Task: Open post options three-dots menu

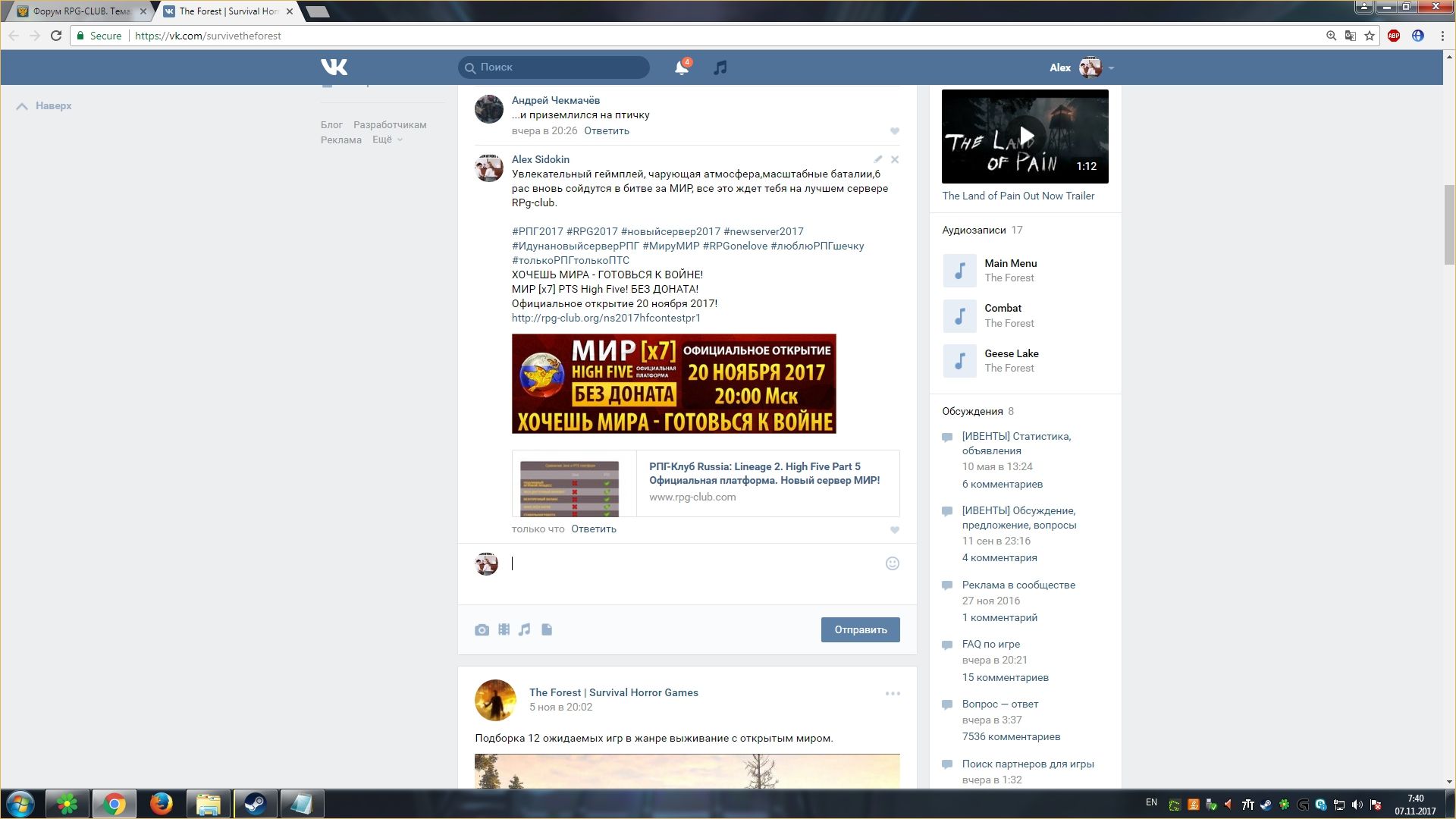Action: 893,693
